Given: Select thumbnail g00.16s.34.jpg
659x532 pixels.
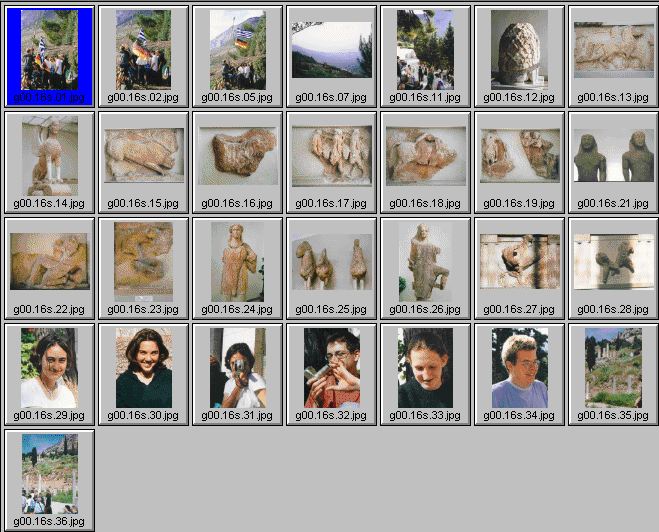Looking at the screenshot, I should [519, 369].
